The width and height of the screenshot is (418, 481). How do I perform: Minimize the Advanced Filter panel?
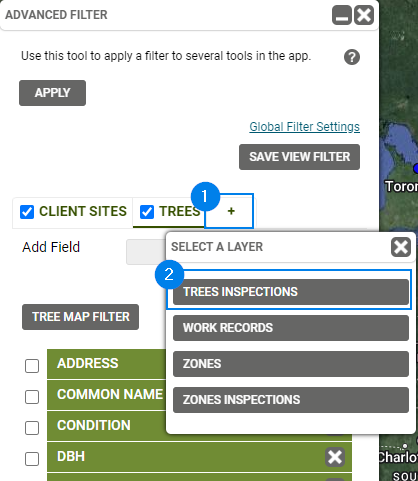(x=342, y=15)
